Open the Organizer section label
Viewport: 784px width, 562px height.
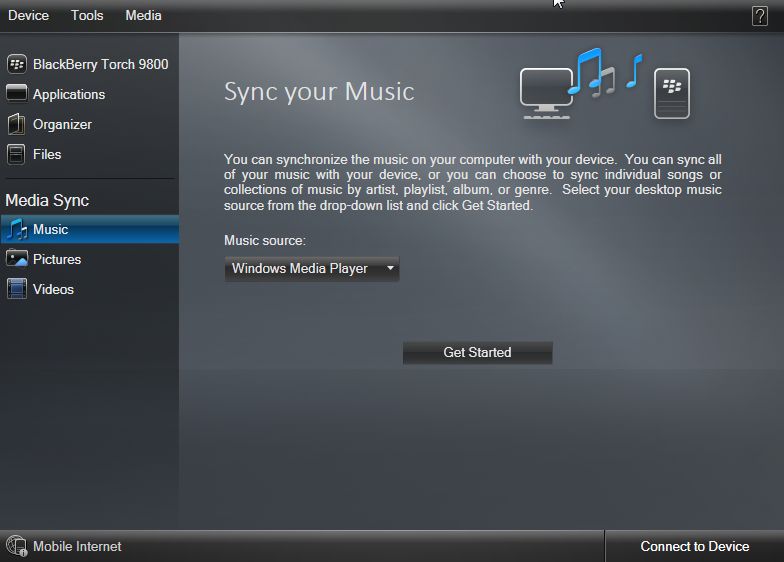(62, 124)
